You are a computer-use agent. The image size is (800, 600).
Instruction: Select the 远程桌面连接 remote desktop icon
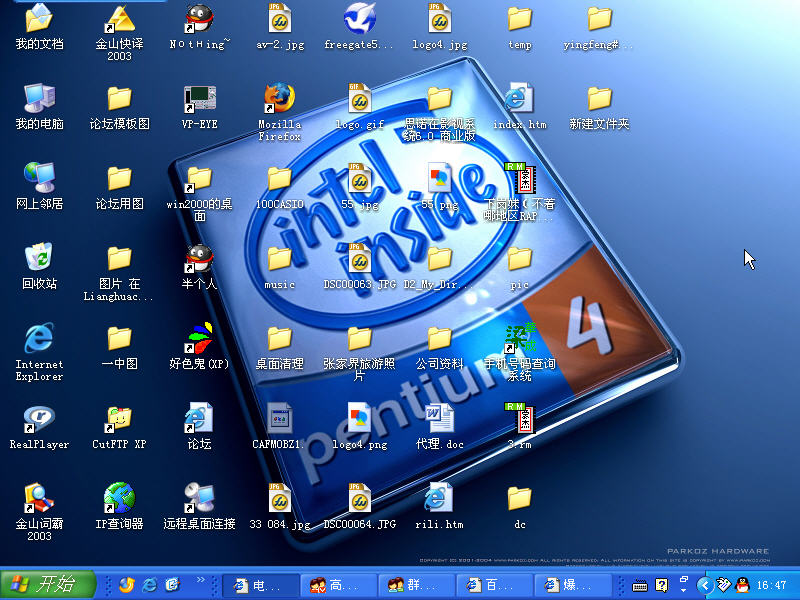(199, 498)
